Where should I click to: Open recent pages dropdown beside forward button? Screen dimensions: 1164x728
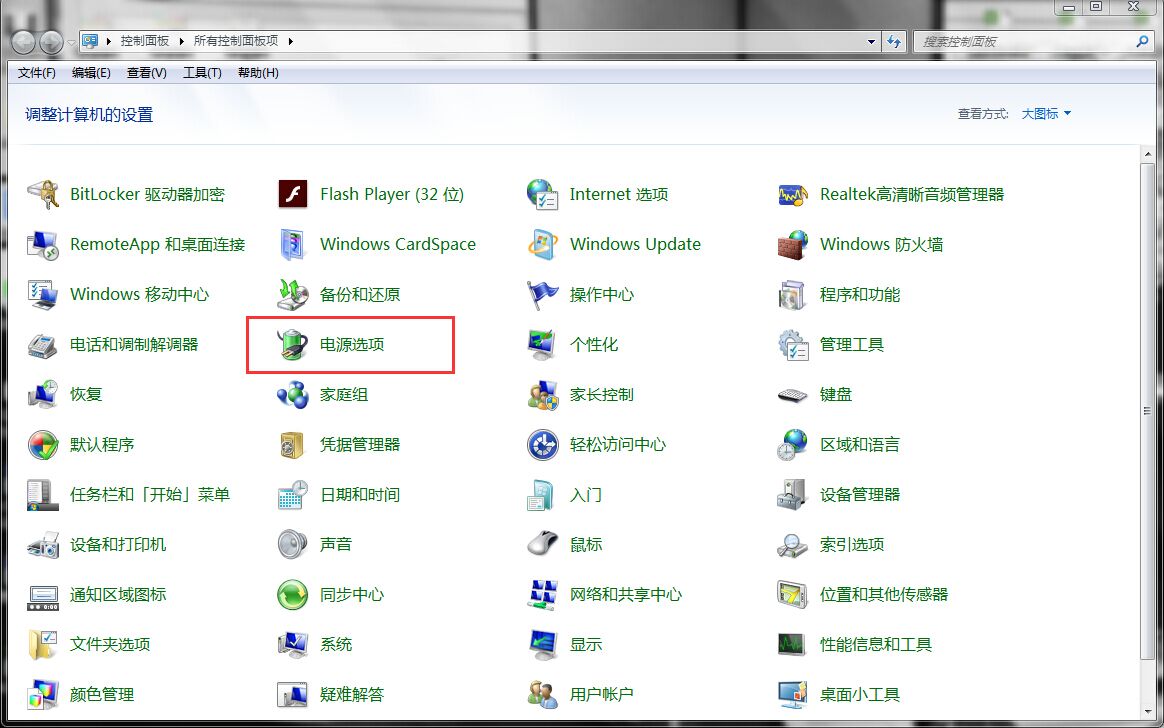click(72, 43)
